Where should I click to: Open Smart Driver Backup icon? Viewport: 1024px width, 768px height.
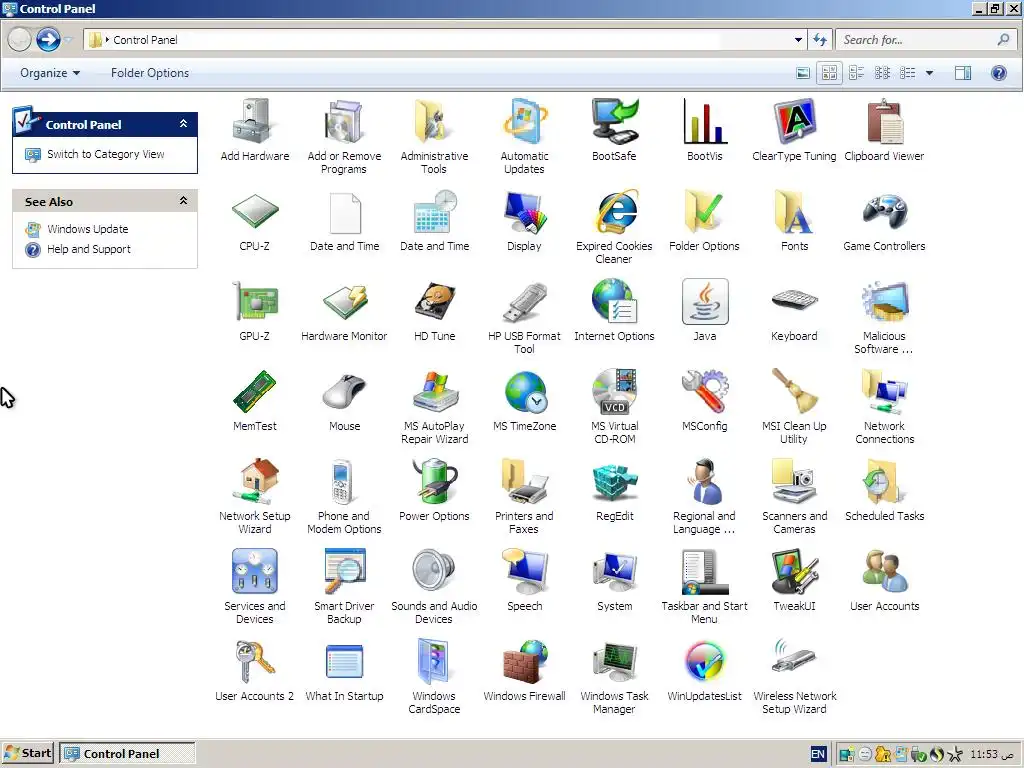[344, 587]
